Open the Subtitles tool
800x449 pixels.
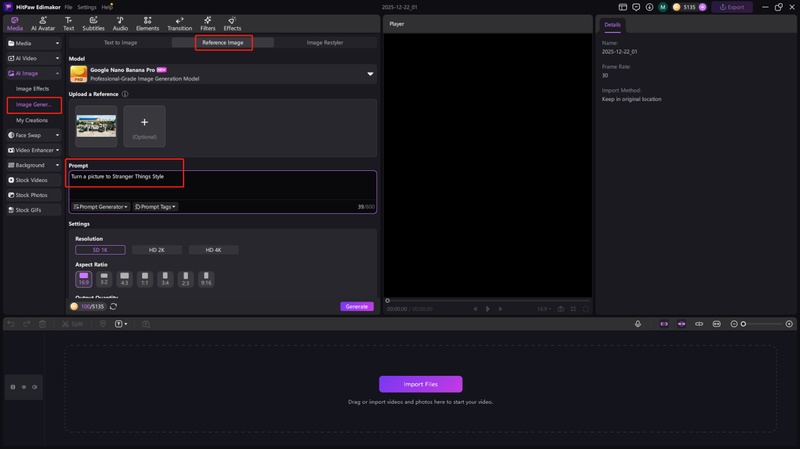tap(93, 23)
